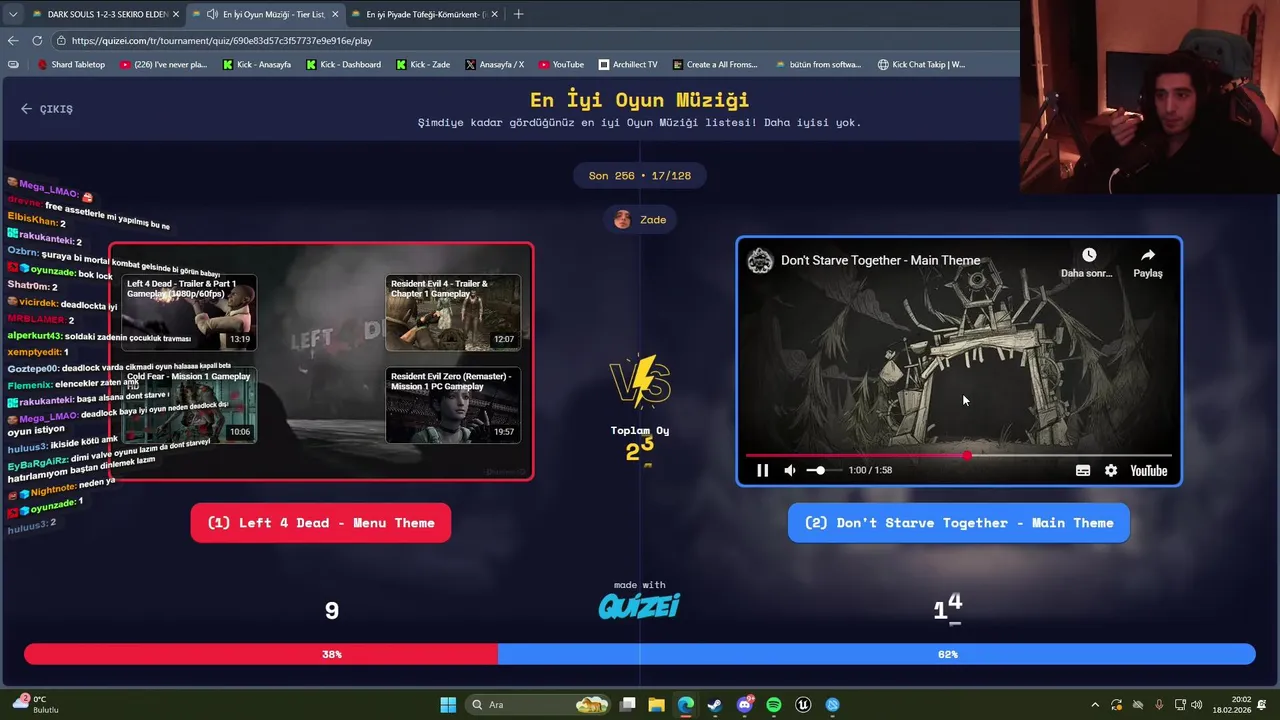Open Create a All Froms... bookmark
Screen dimensions: 1280x720
pyautogui.click(x=716, y=64)
